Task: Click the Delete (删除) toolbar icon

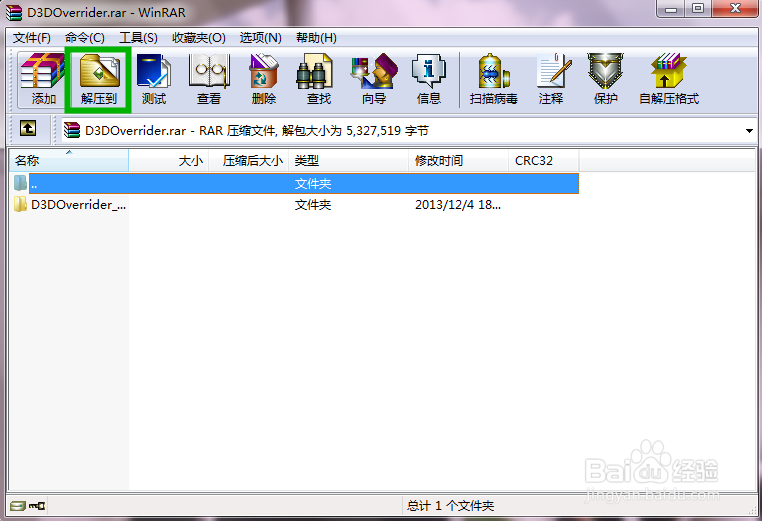Action: tap(264, 79)
